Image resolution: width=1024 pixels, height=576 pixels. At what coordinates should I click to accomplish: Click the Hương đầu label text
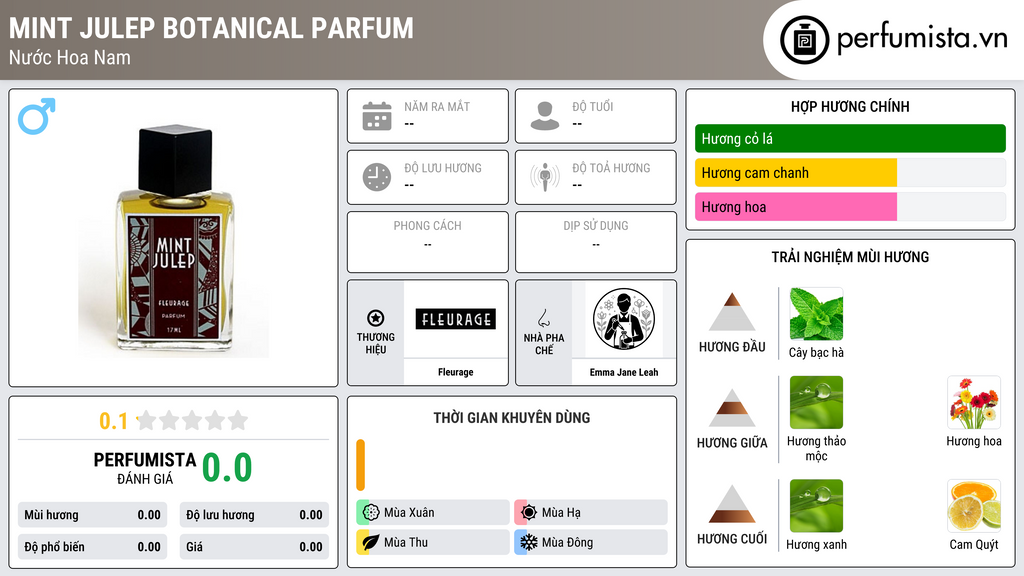coord(732,347)
